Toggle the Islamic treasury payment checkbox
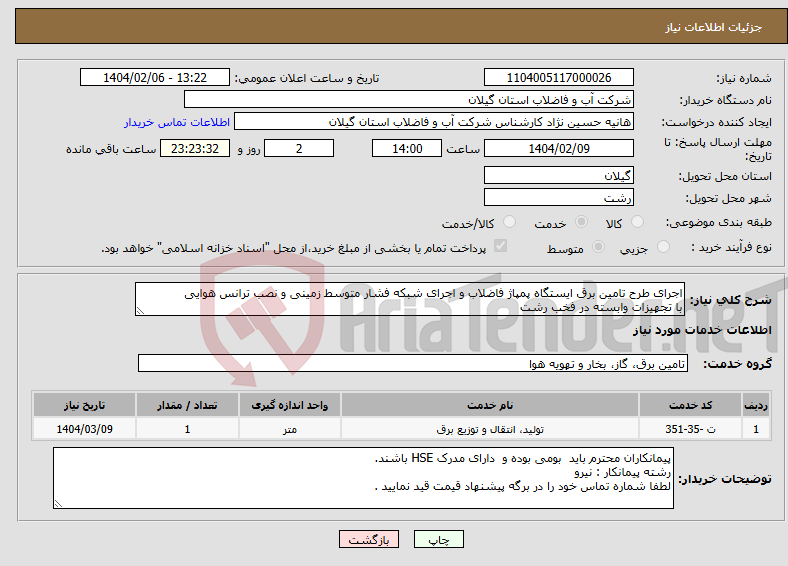 (x=501, y=246)
